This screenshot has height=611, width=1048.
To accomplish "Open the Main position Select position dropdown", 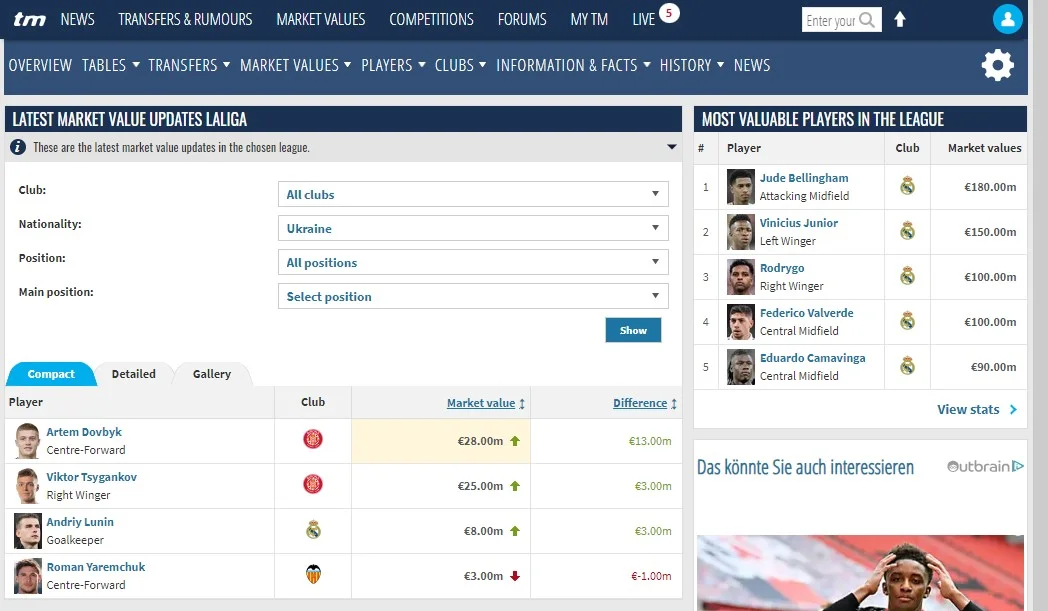I will (472, 297).
